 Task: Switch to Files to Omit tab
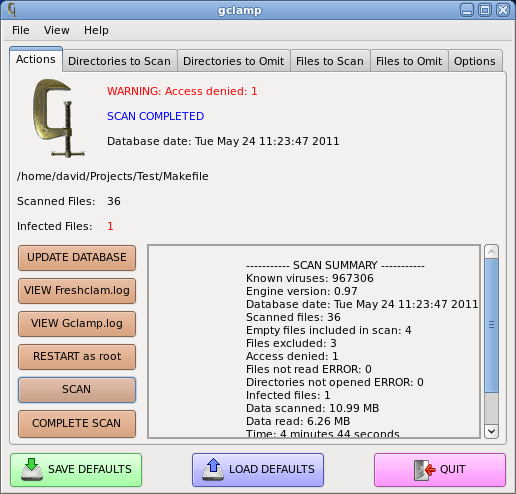pos(409,61)
